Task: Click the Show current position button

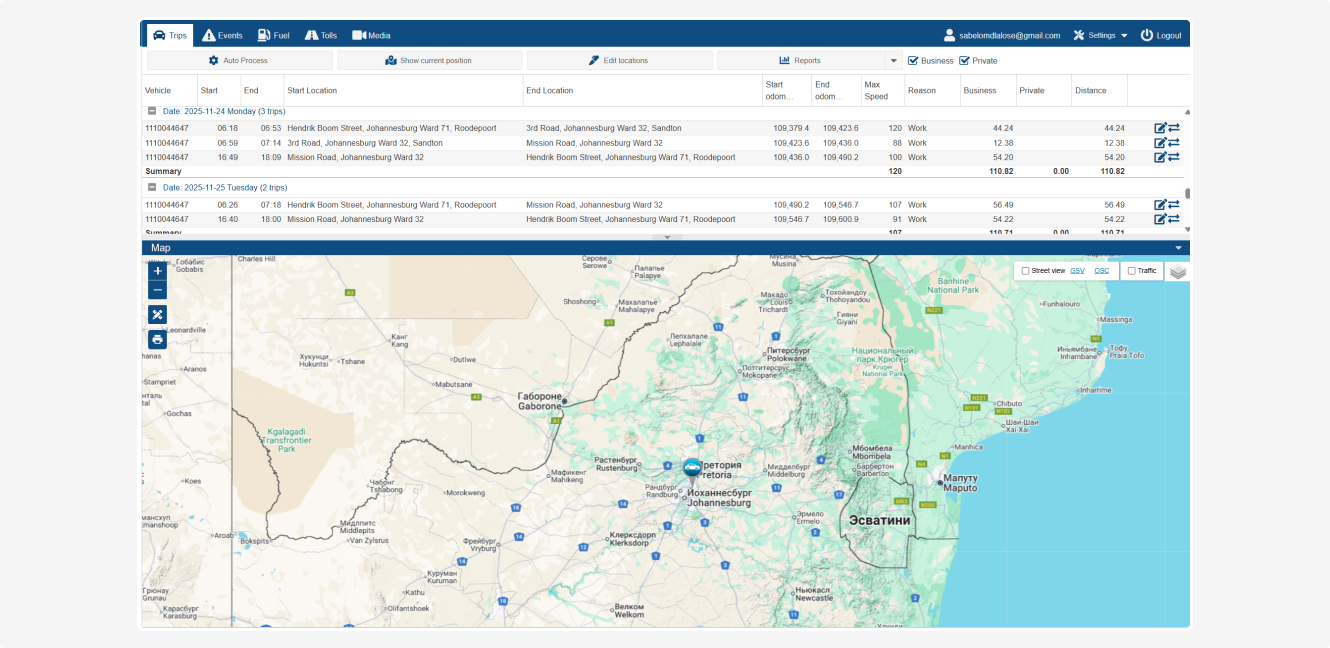Action: [429, 61]
